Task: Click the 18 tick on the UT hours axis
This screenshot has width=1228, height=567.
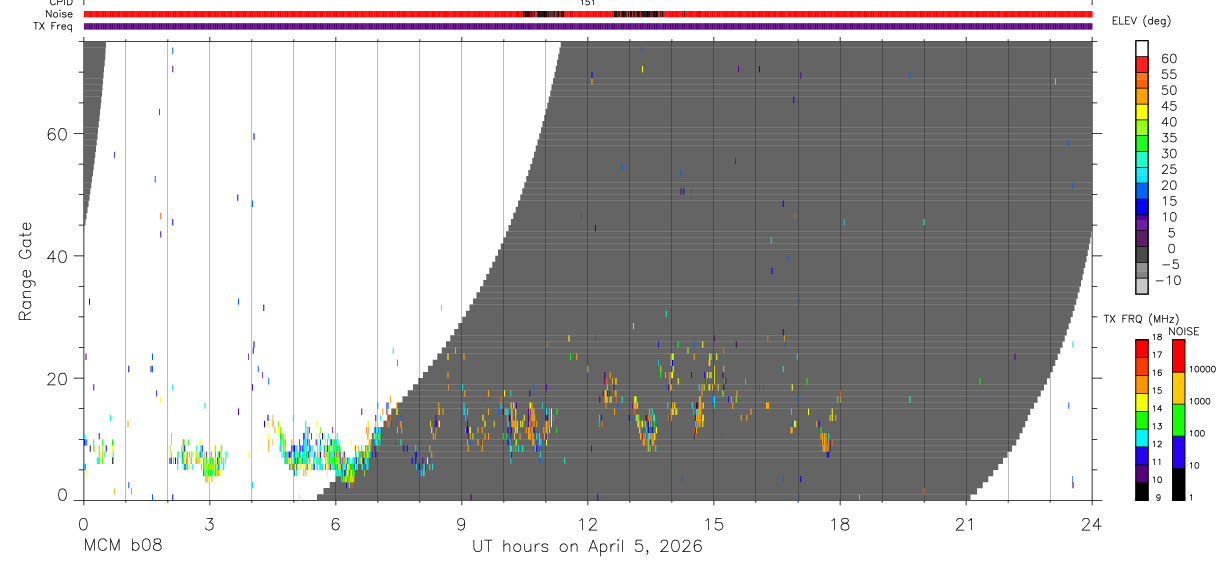Action: tap(839, 523)
